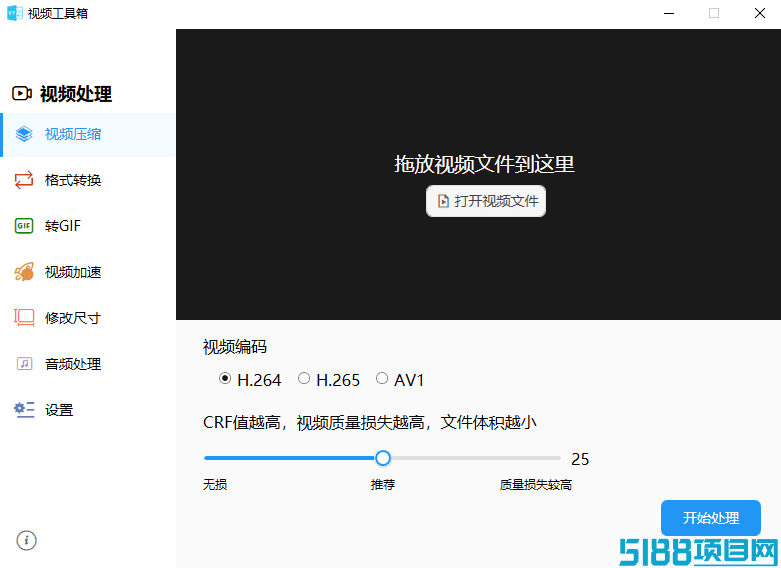The height and width of the screenshot is (568, 781).
Task: Click the 视频编码 heading
Action: [x=235, y=346]
